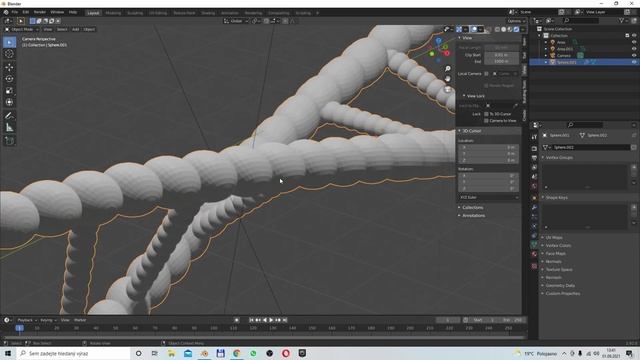
Task: Click the blue Z axis on navigation gizmo
Action: [x=438, y=41]
